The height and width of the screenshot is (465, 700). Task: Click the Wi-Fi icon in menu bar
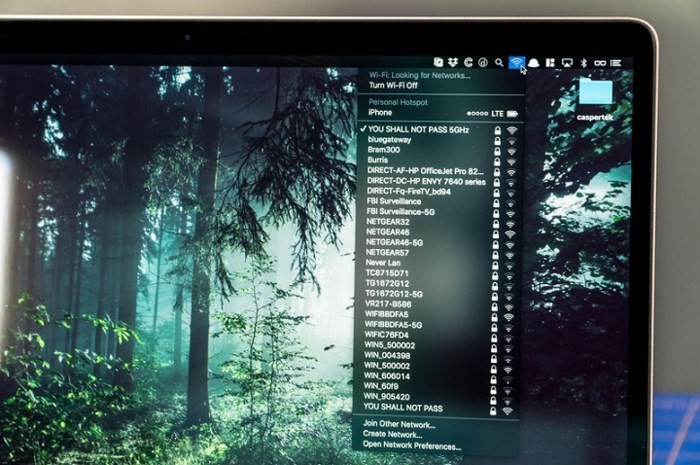pyautogui.click(x=516, y=62)
